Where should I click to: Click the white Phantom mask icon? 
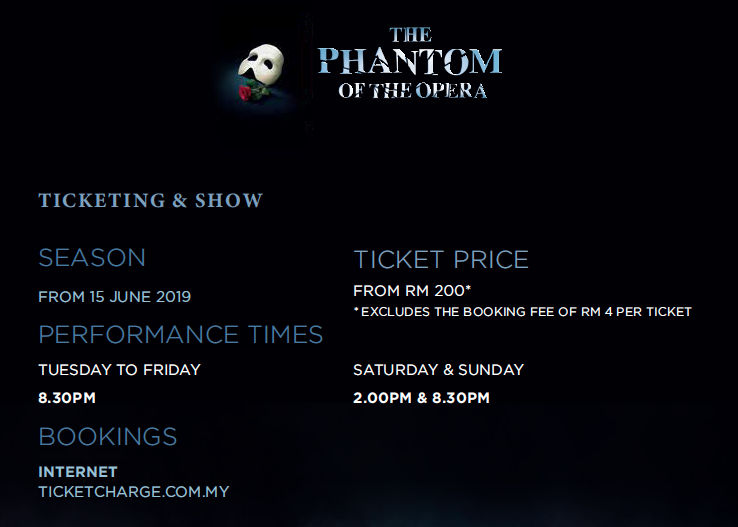click(x=261, y=64)
